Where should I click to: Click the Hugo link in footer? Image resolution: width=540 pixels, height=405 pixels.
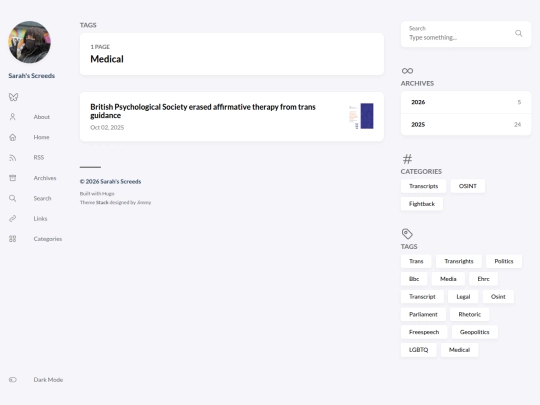(108, 194)
